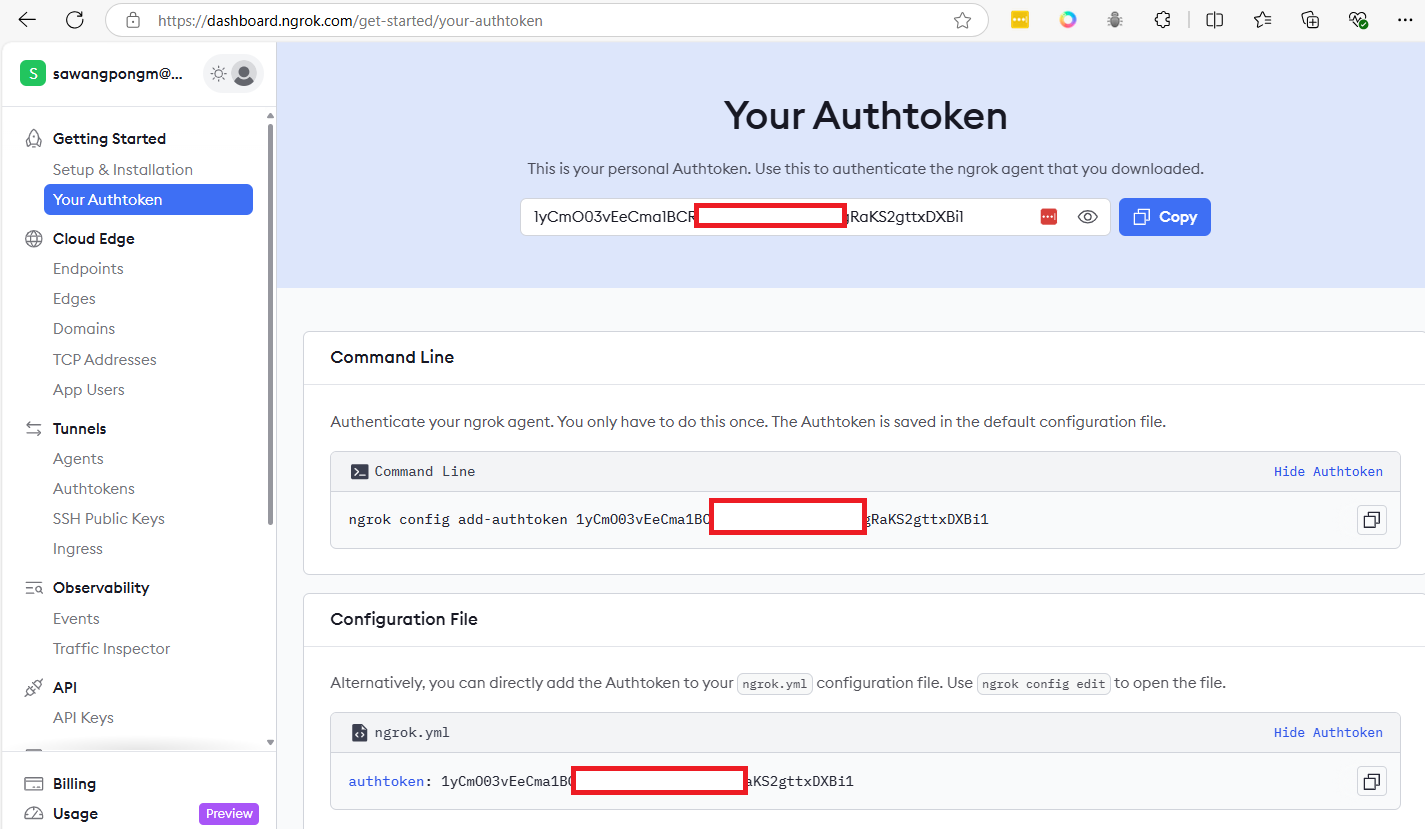Go to Endpoints under Cloud Edge
1425x829 pixels.
pyautogui.click(x=88, y=269)
